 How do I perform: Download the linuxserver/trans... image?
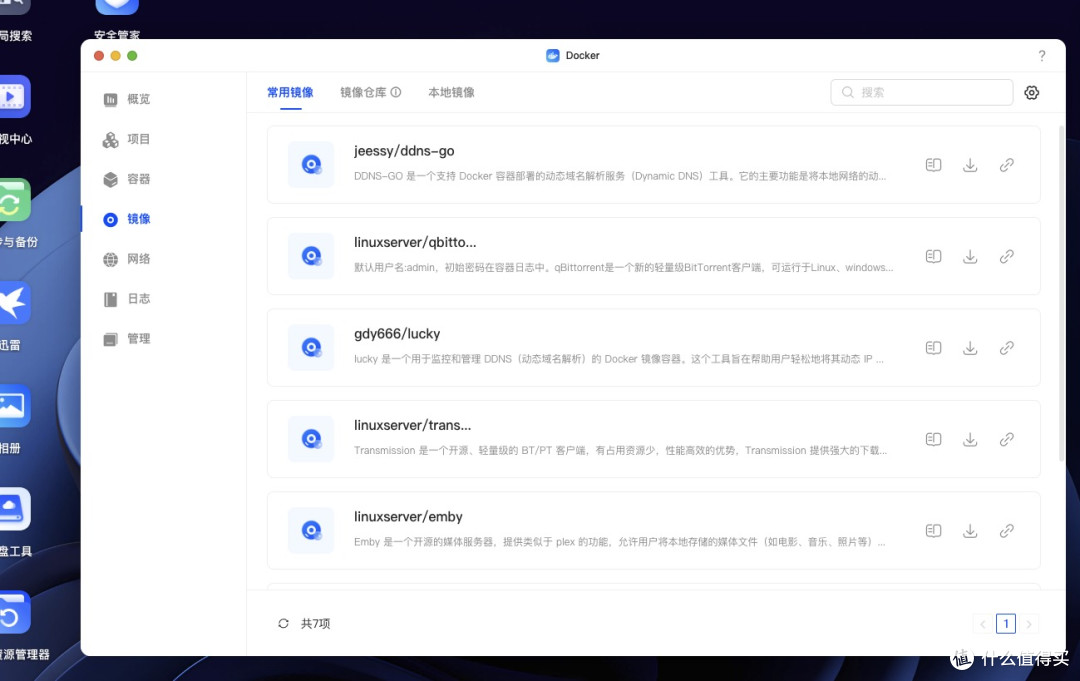pyautogui.click(x=970, y=439)
